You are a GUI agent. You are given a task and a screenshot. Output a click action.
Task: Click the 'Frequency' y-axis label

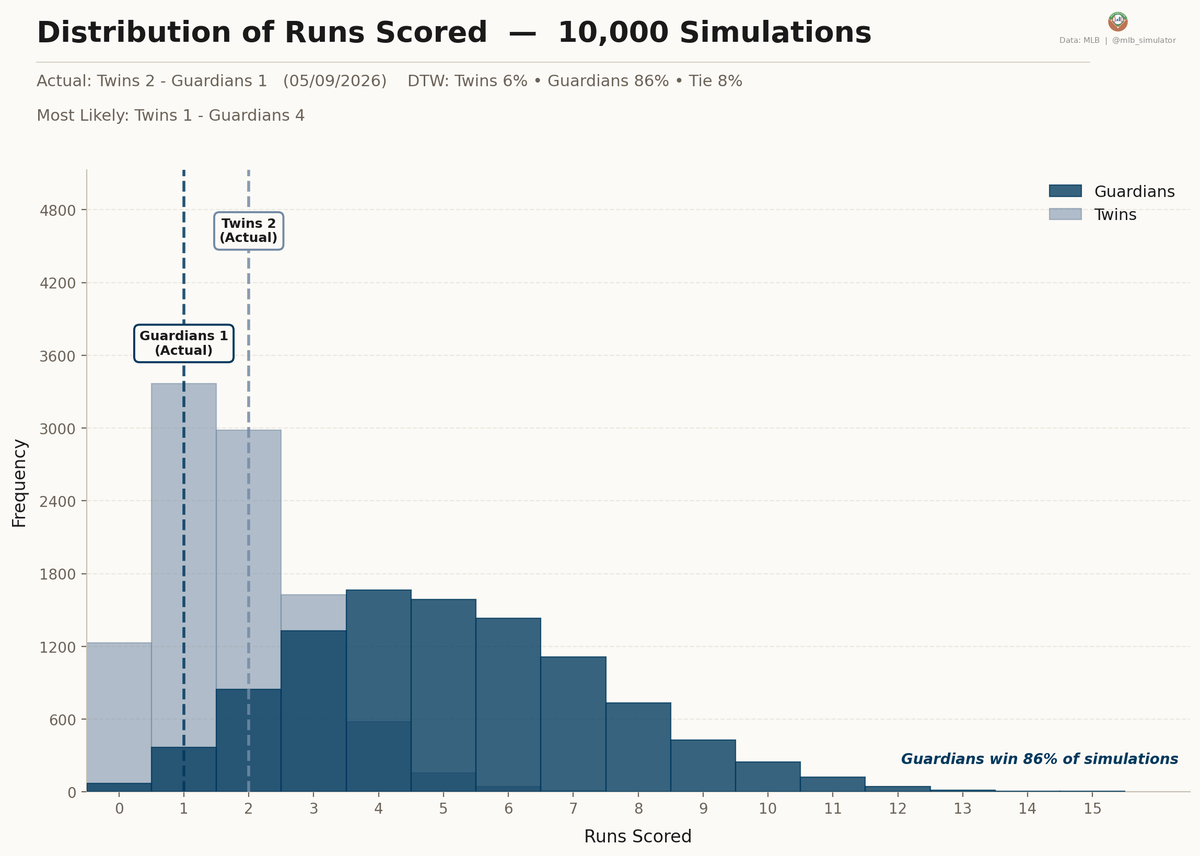coord(19,482)
